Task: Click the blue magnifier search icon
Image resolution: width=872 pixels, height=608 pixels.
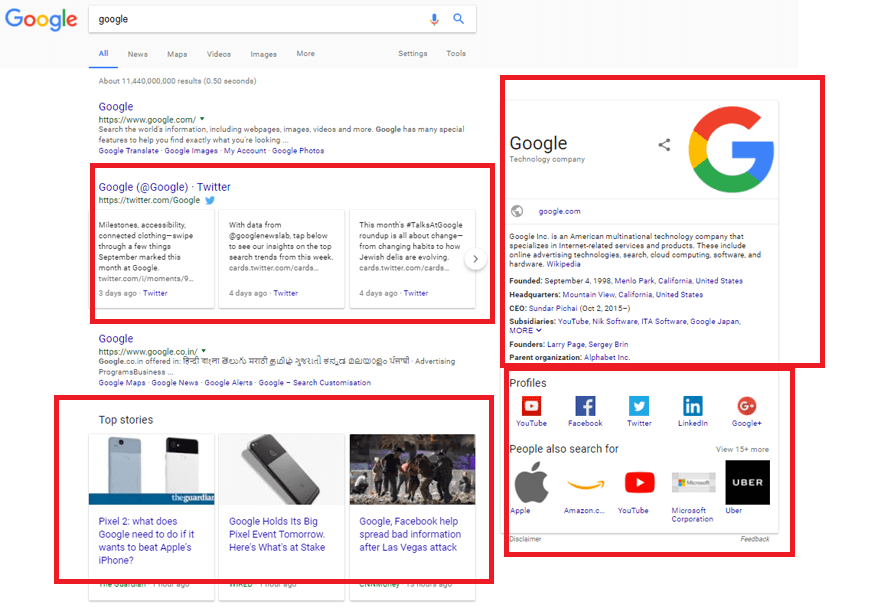Action: (458, 19)
